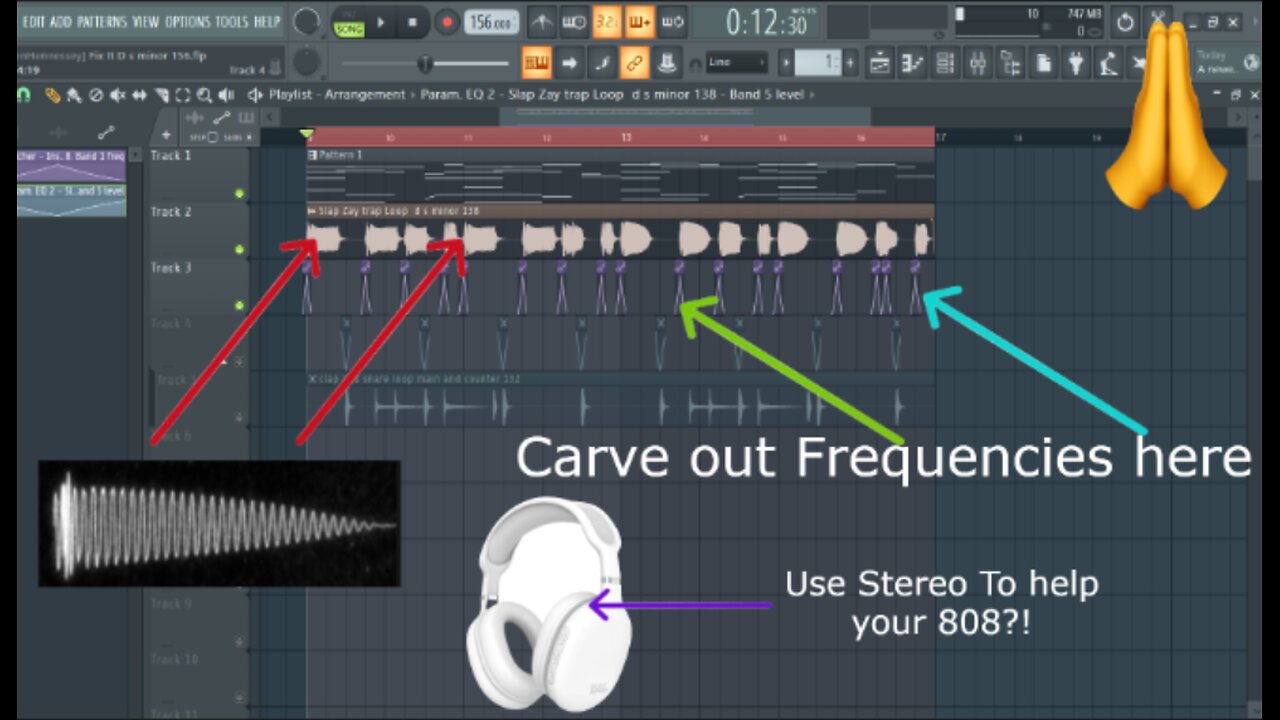This screenshot has height=720, width=1280.
Task: Open the HELP menu
Action: 267,21
